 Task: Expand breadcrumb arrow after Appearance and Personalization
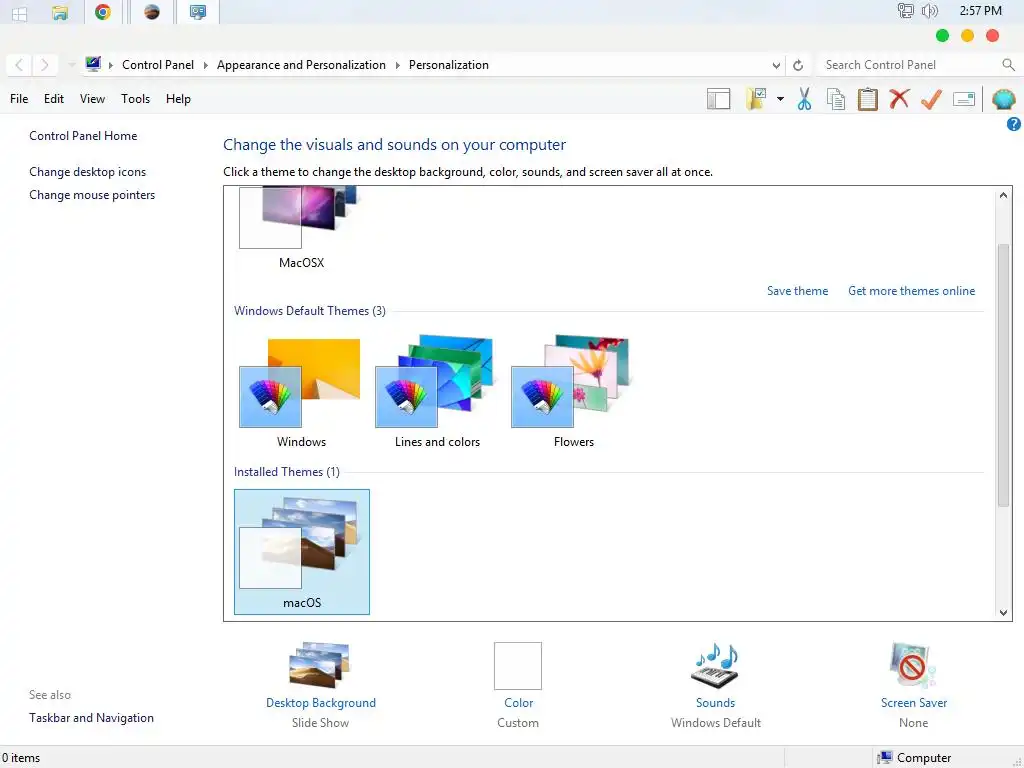point(397,65)
